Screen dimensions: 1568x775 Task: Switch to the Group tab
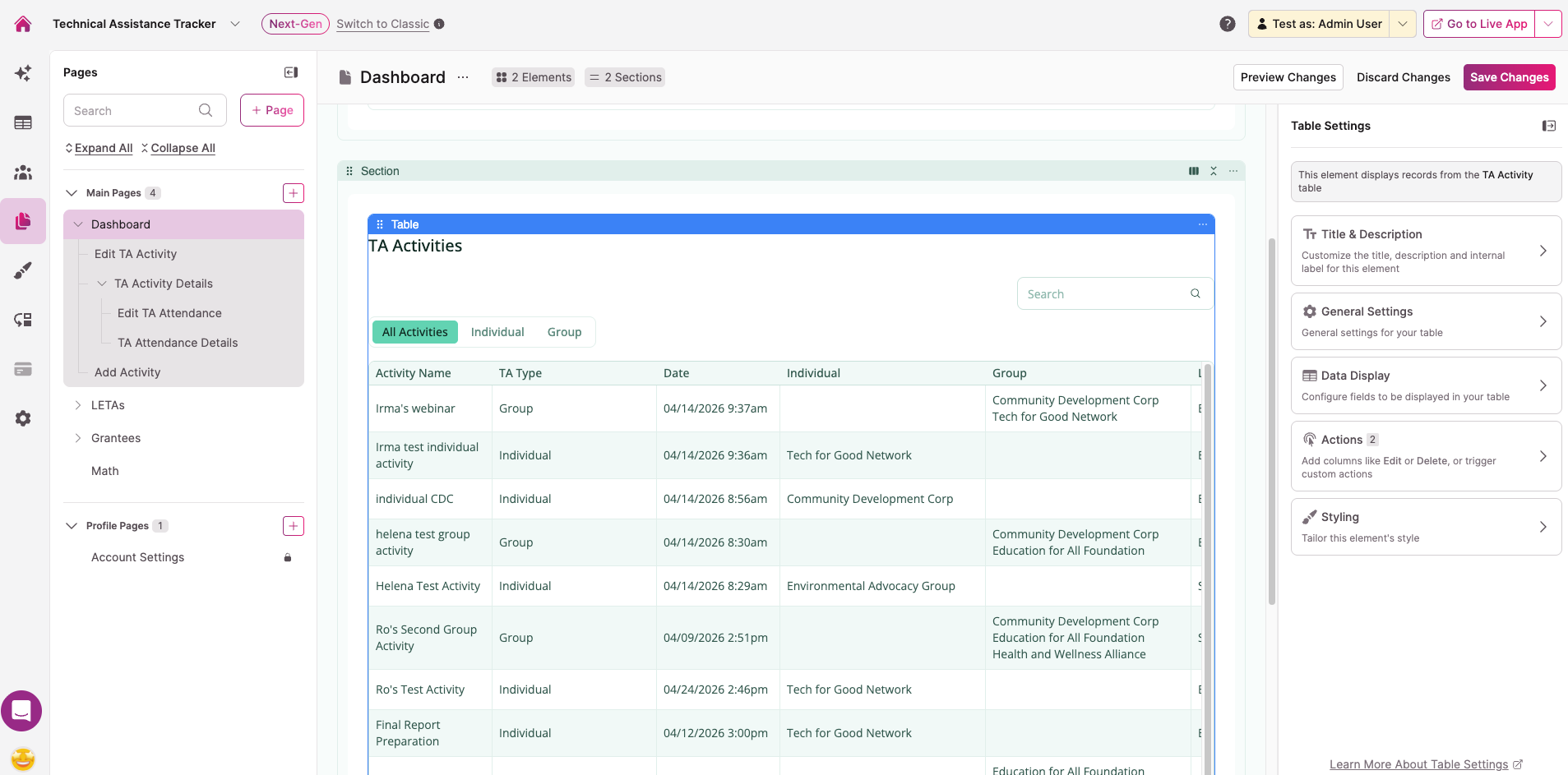click(565, 332)
